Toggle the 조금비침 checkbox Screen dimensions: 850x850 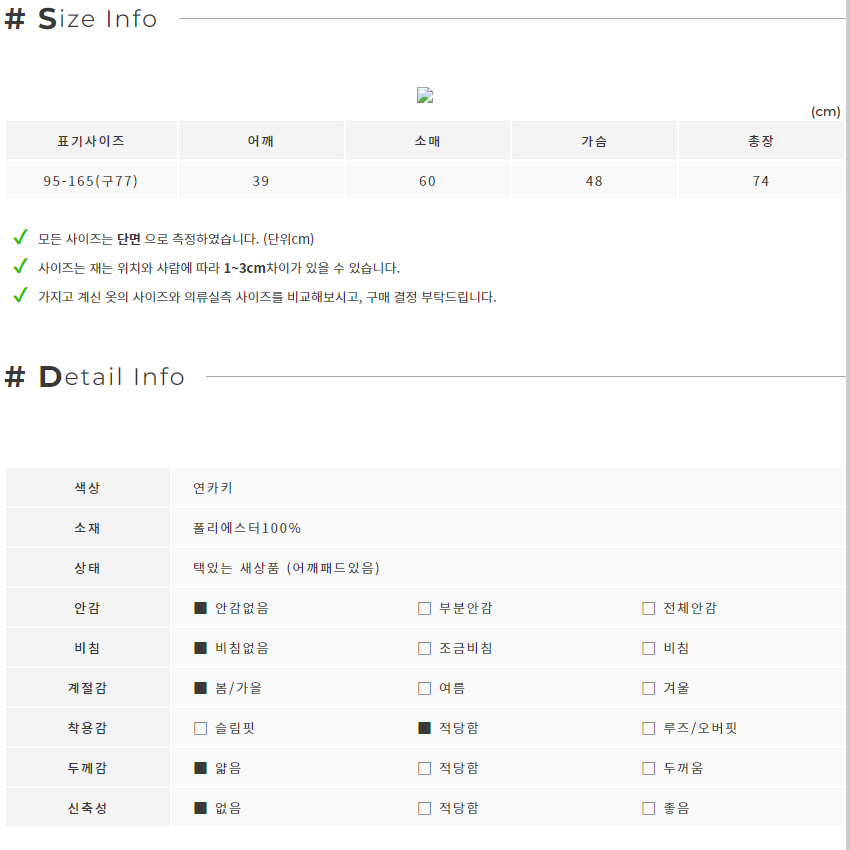tap(424, 648)
